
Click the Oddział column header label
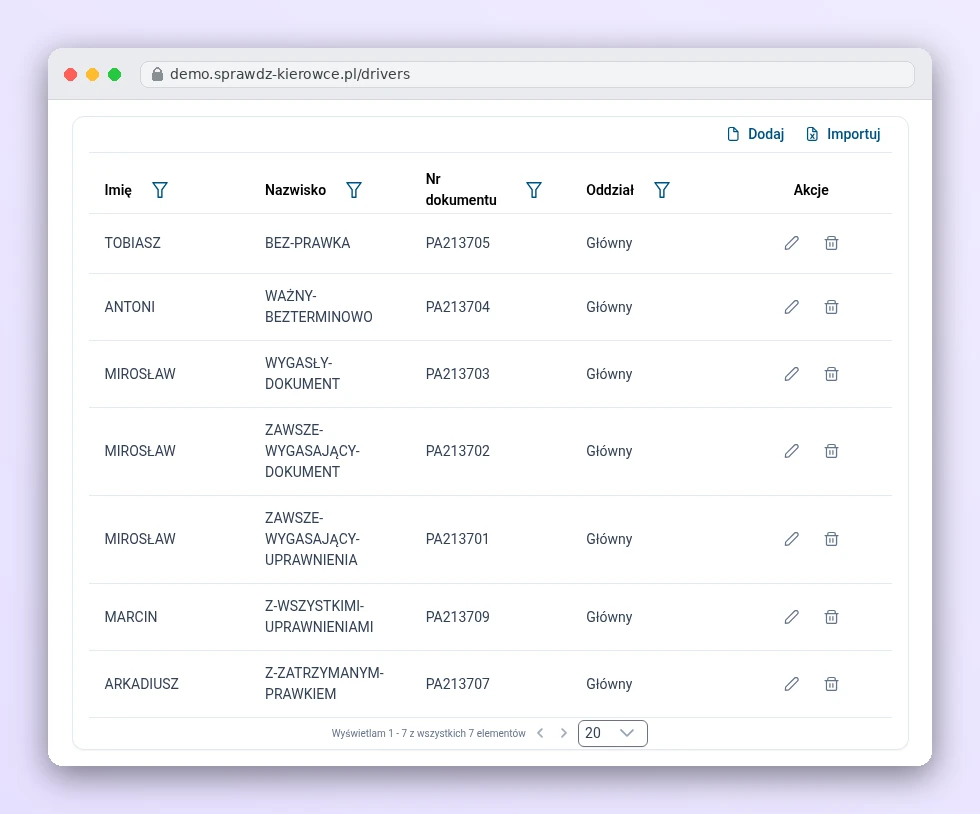[x=610, y=190]
